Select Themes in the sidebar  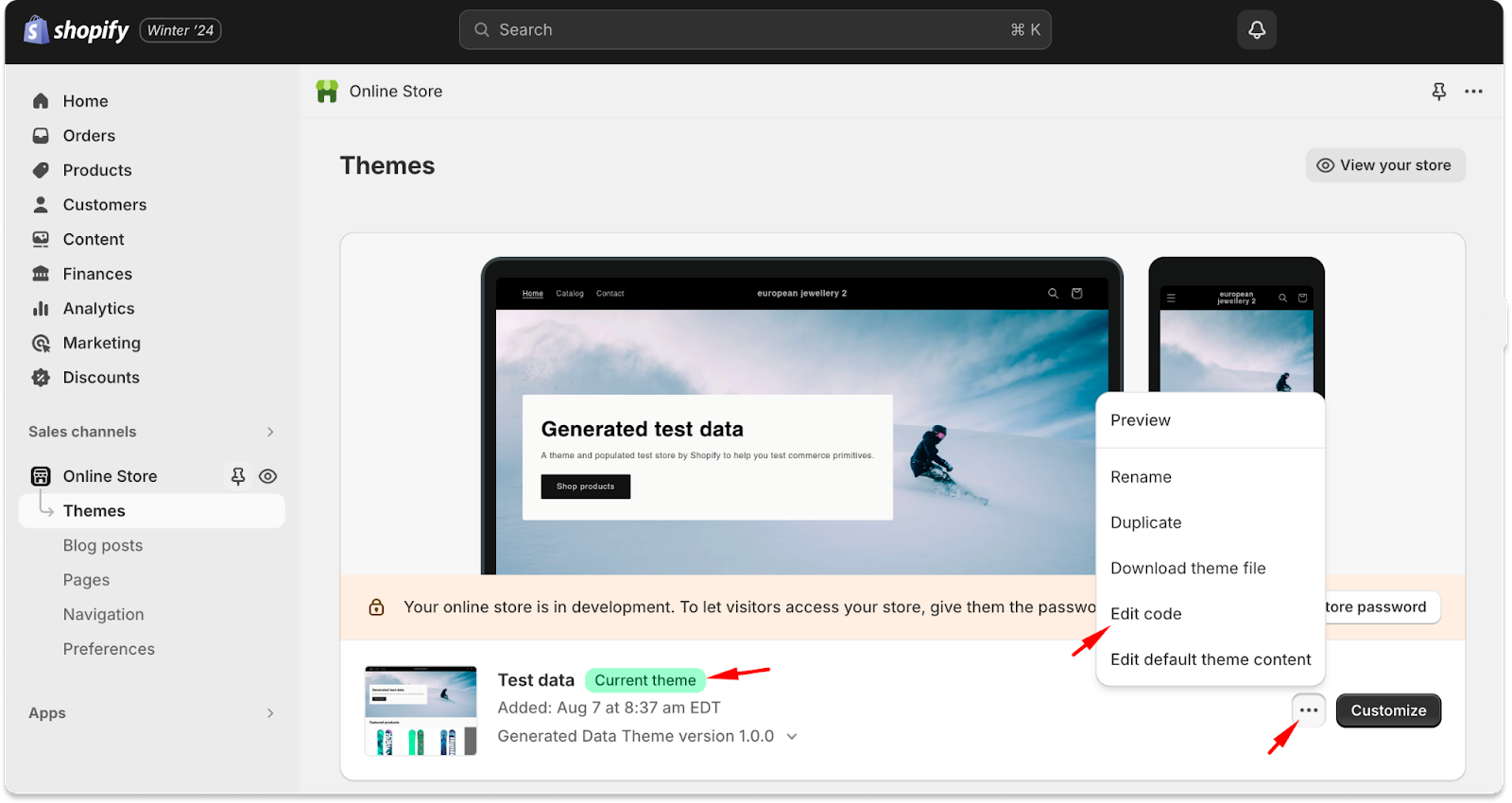pyautogui.click(x=151, y=511)
